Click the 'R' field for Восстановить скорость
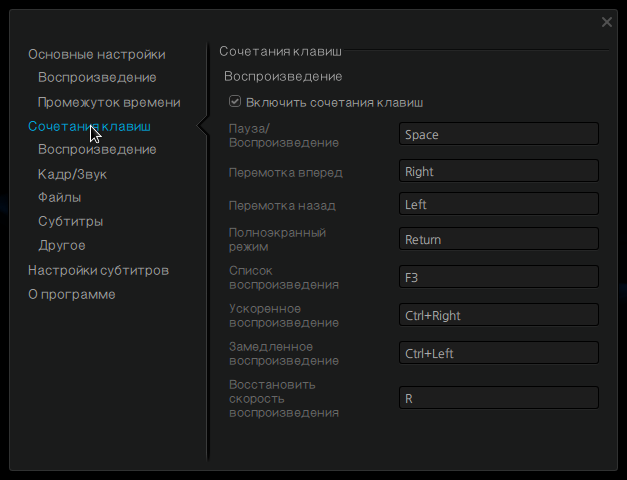This screenshot has height=480, width=627. [499, 398]
